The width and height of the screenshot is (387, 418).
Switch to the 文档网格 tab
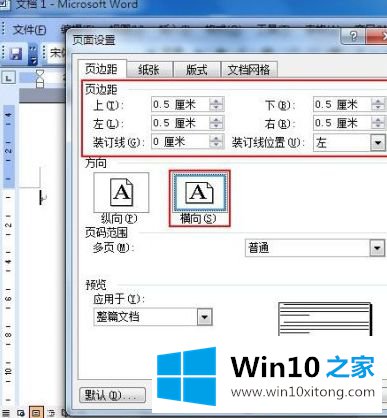point(249,70)
